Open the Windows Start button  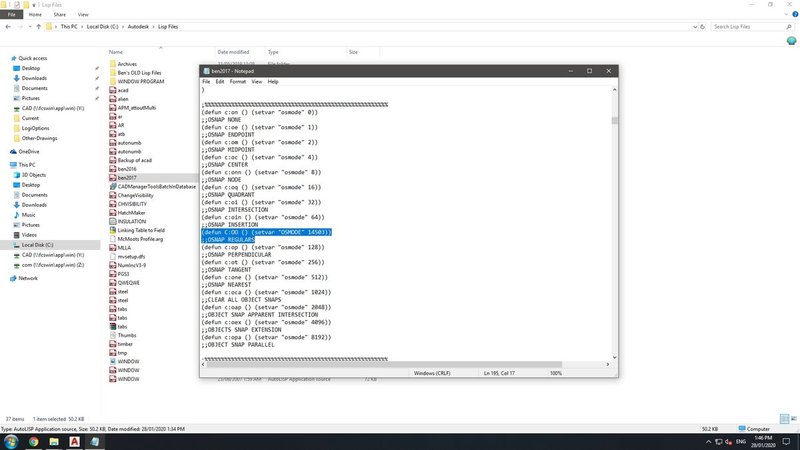point(11,441)
